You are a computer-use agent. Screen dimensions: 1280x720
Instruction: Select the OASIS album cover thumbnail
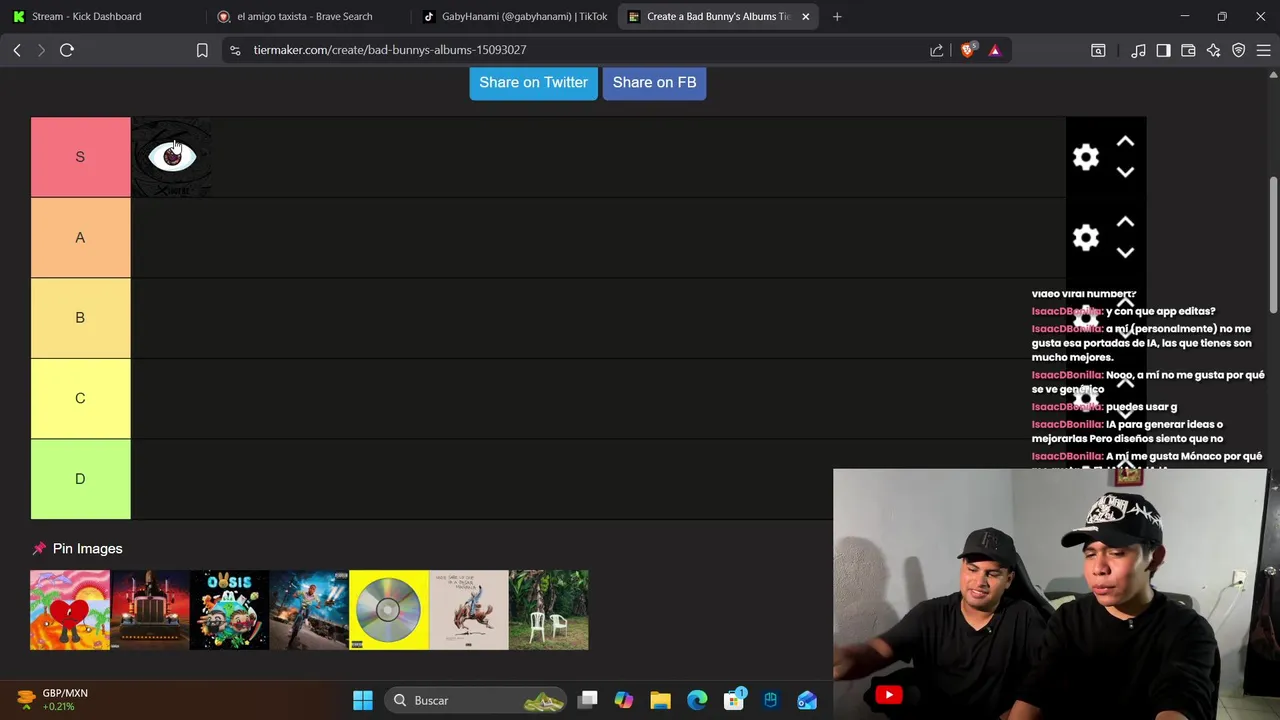tap(230, 610)
